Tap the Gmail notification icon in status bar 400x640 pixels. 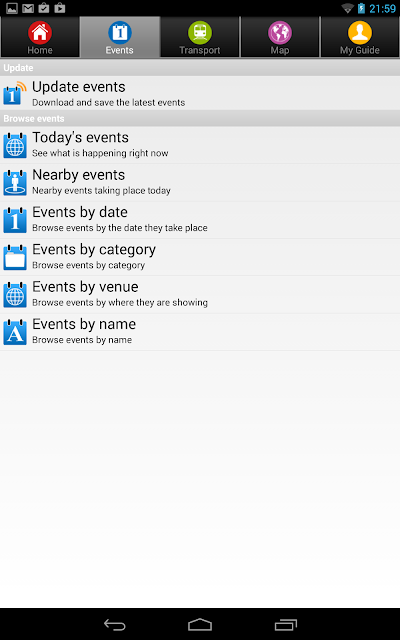pyautogui.click(x=28, y=8)
